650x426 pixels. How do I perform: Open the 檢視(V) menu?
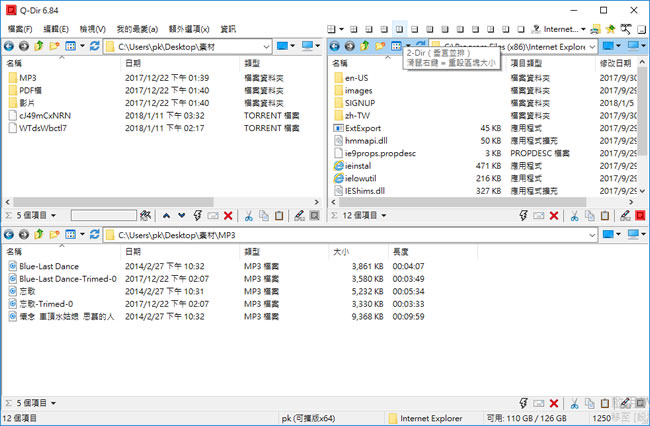pos(92,29)
